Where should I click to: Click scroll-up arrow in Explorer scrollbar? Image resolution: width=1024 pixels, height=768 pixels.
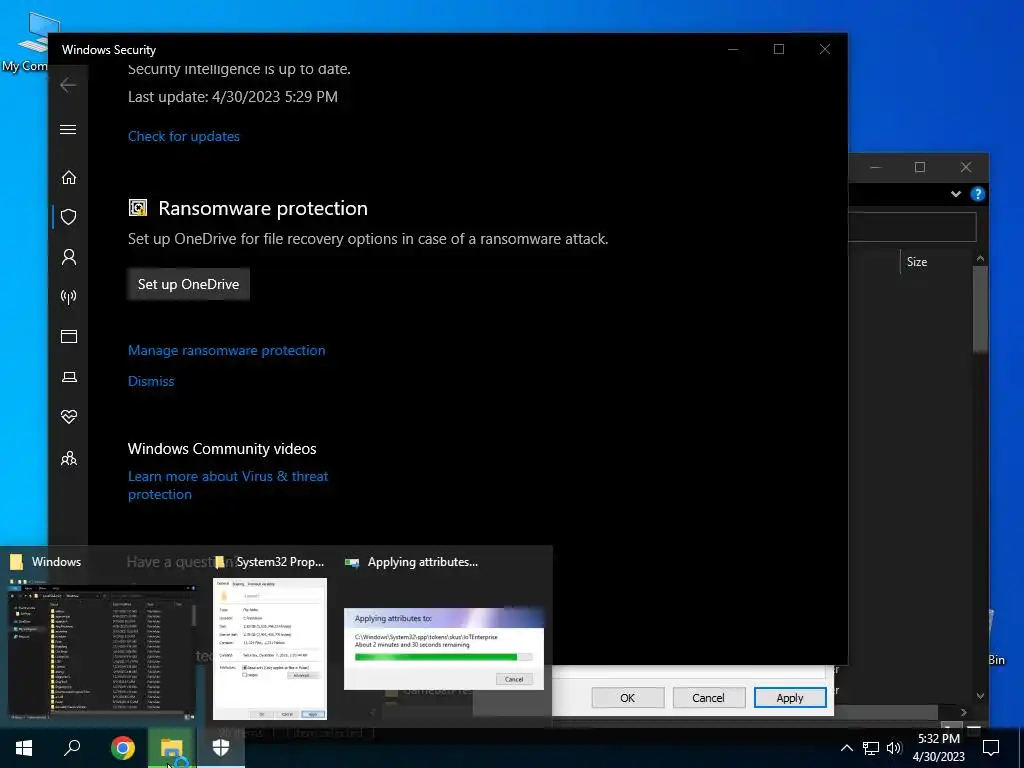980,259
